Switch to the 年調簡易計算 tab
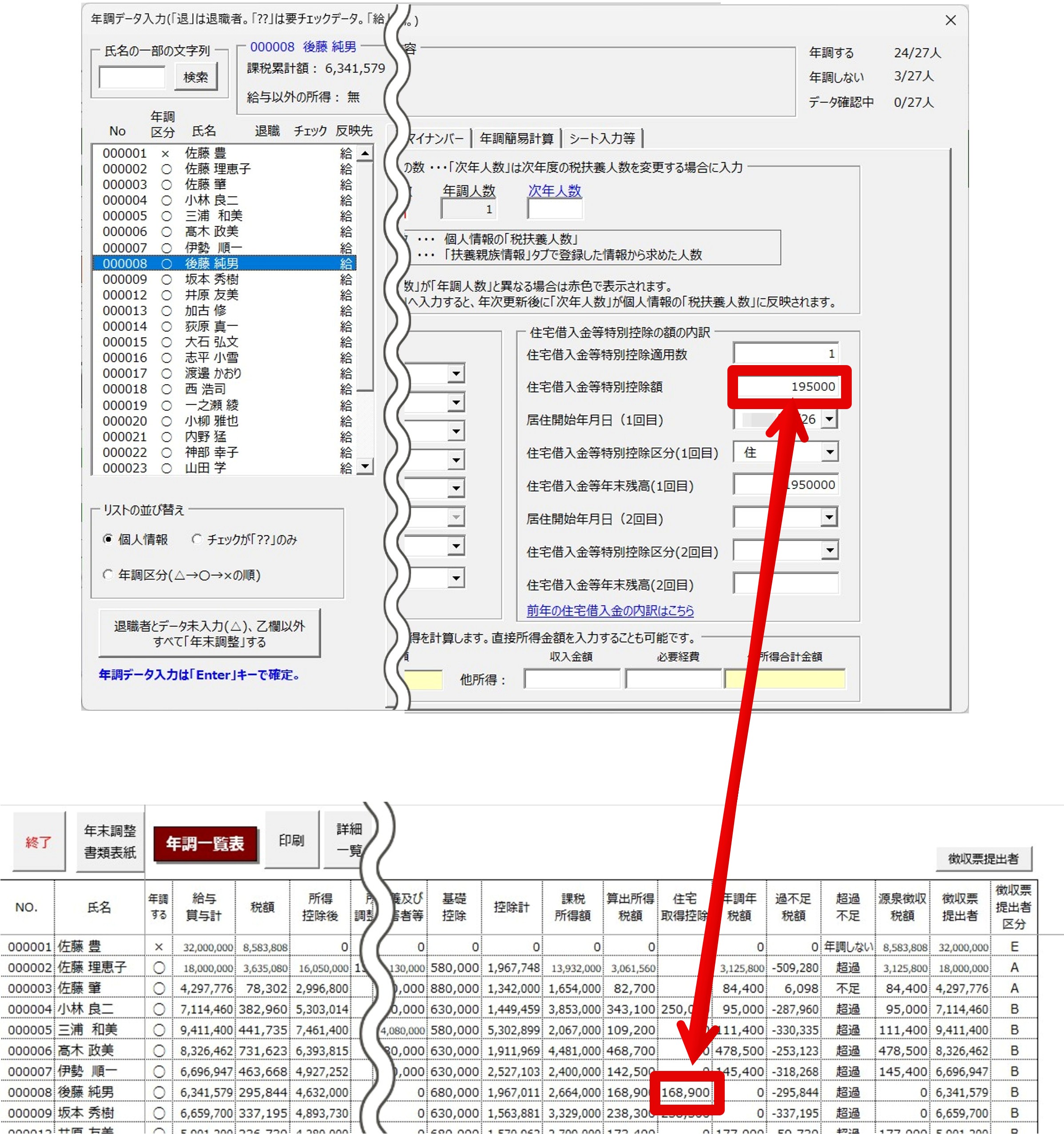This screenshot has height=1134, width=1064. tap(516, 139)
